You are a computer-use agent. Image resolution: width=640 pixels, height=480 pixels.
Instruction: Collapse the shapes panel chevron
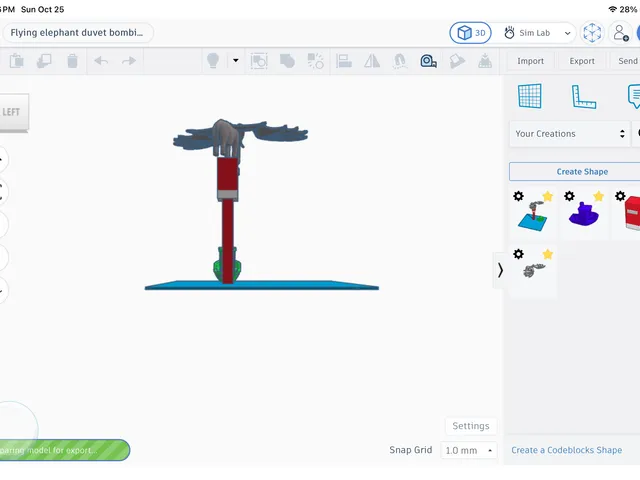(500, 270)
